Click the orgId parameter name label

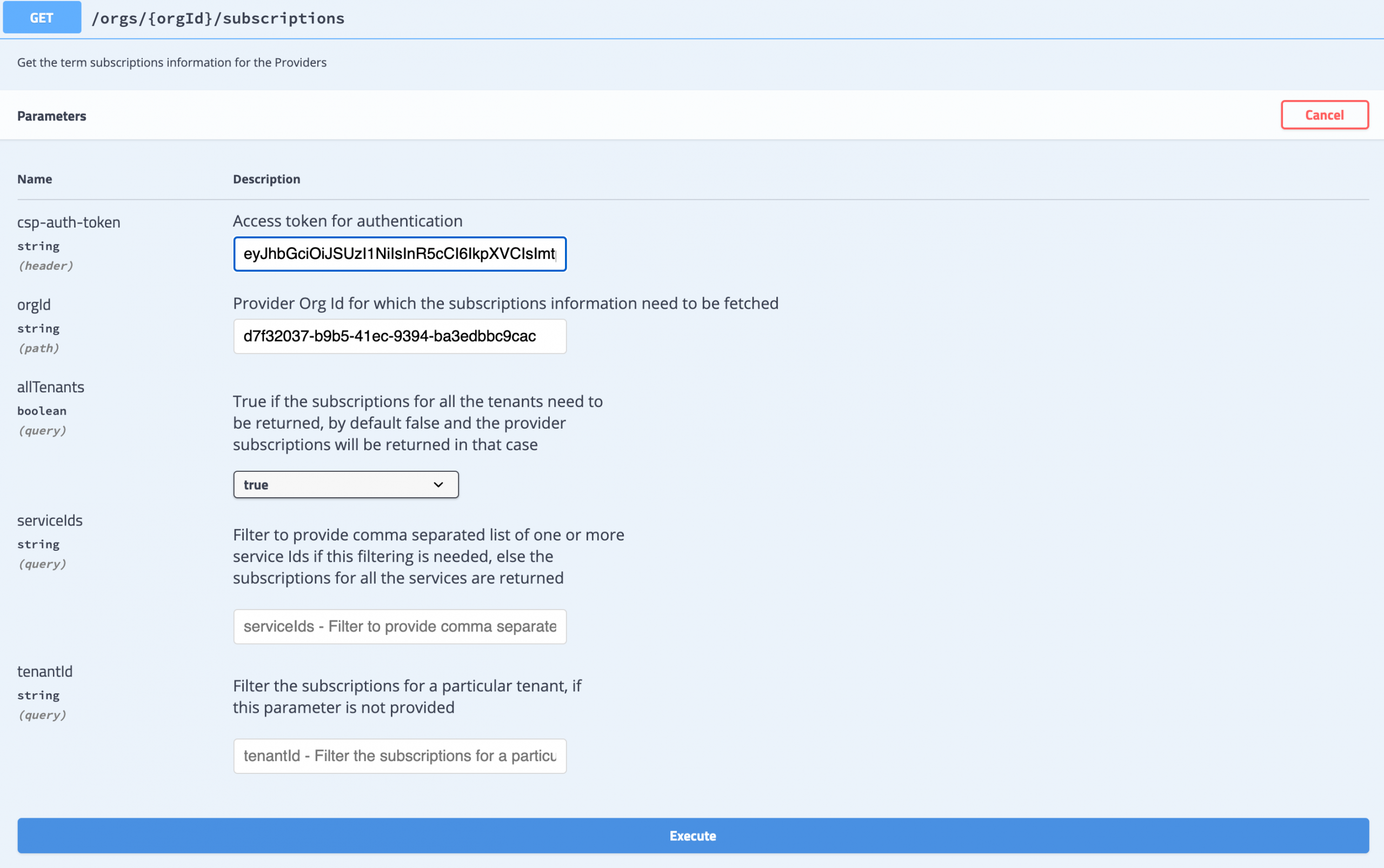click(34, 305)
